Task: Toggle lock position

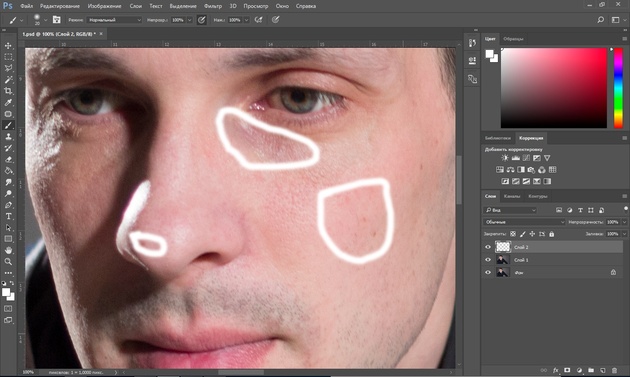Action: [532, 234]
